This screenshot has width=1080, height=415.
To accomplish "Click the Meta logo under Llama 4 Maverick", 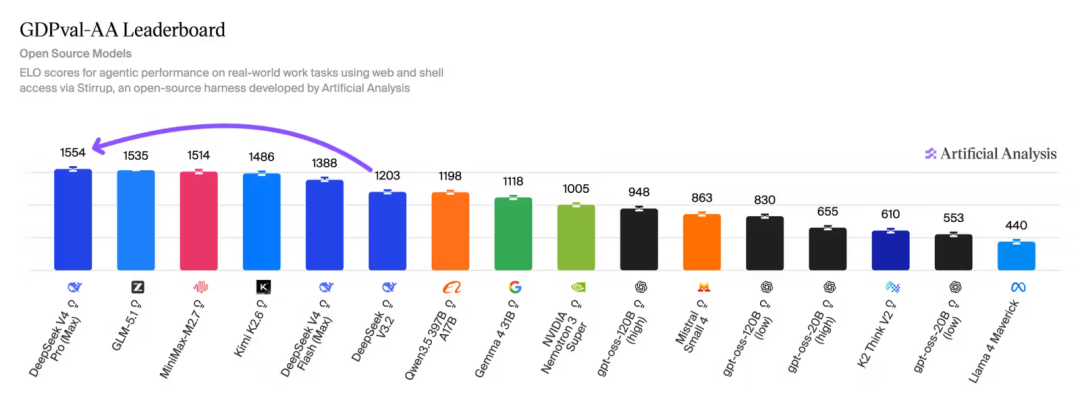I will tap(1018, 287).
